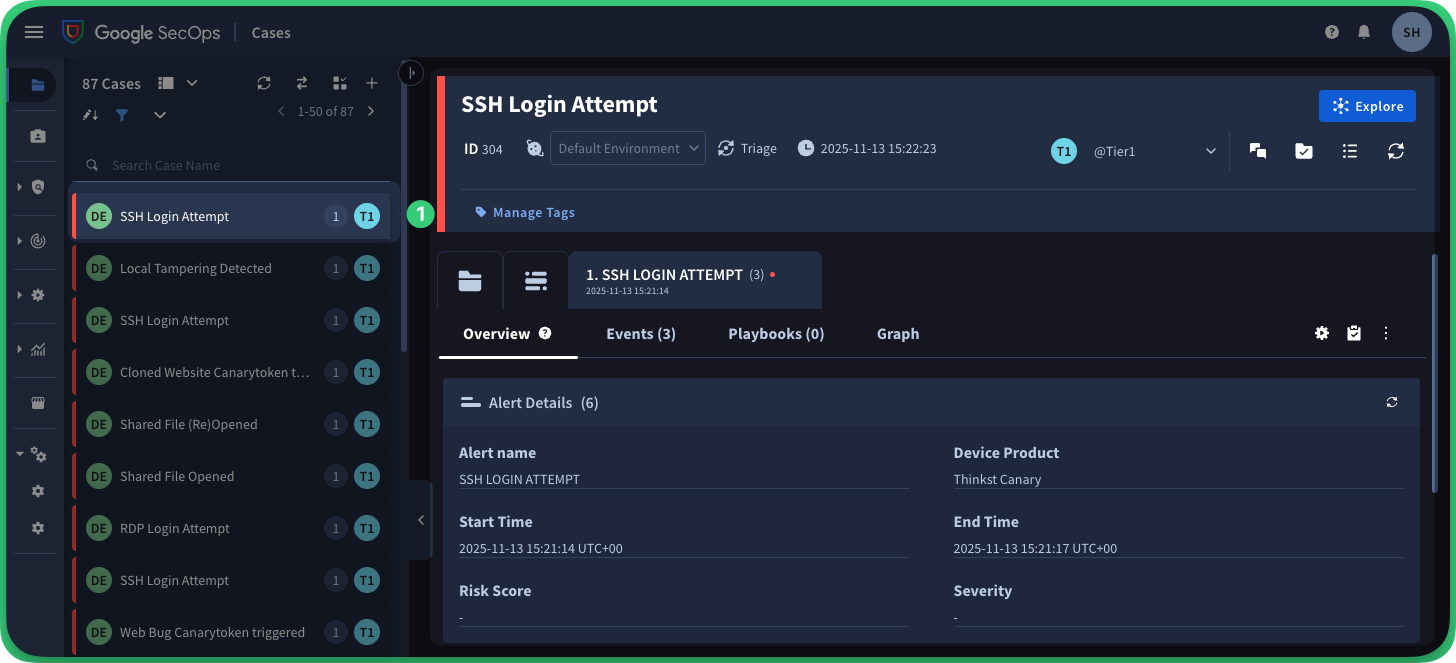The image size is (1456, 663).
Task: Open the Playbooks (0) tab
Action: click(776, 334)
